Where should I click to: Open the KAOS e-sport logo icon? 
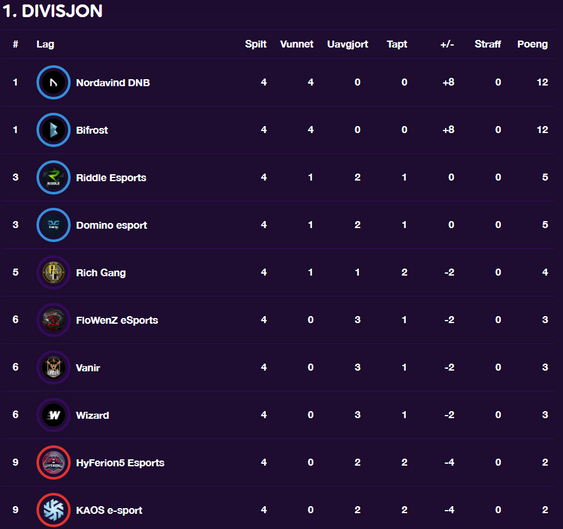[53, 510]
